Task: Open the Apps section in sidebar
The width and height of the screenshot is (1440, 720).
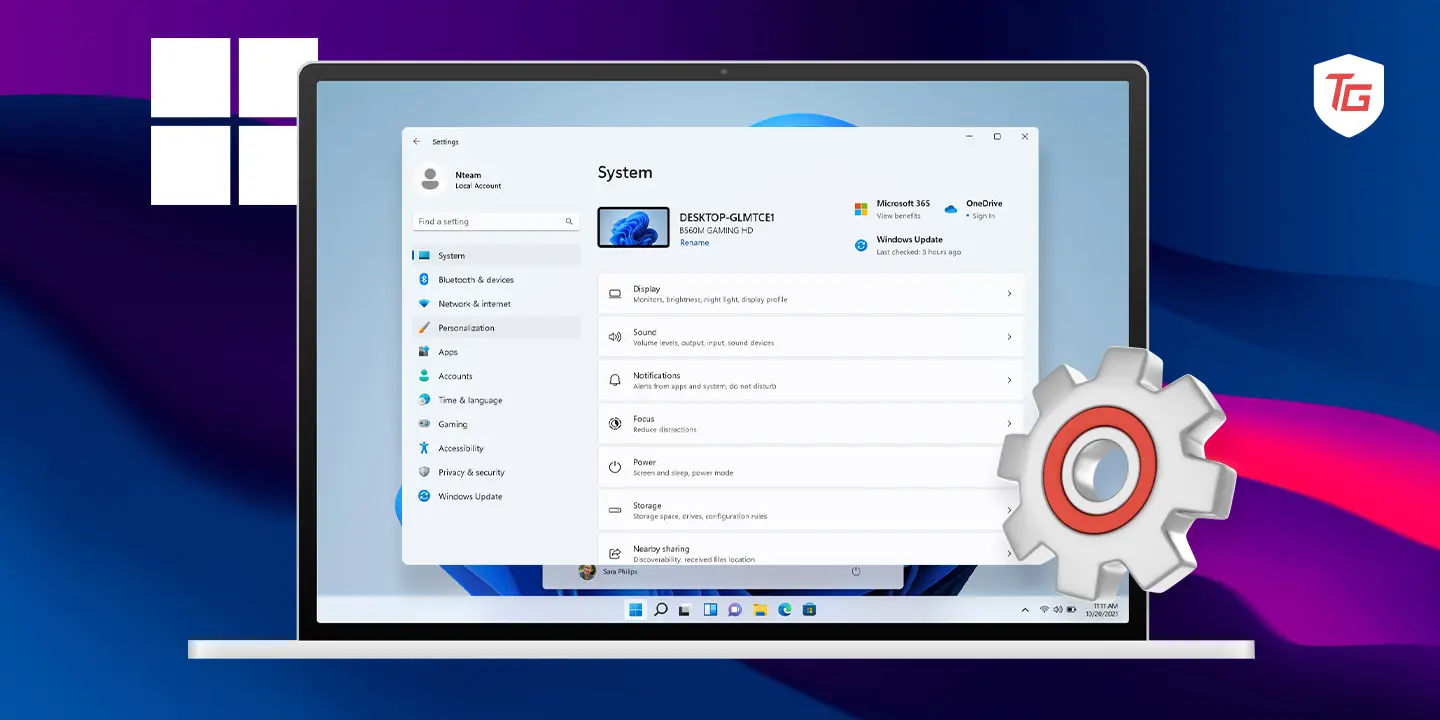Action: pos(448,352)
